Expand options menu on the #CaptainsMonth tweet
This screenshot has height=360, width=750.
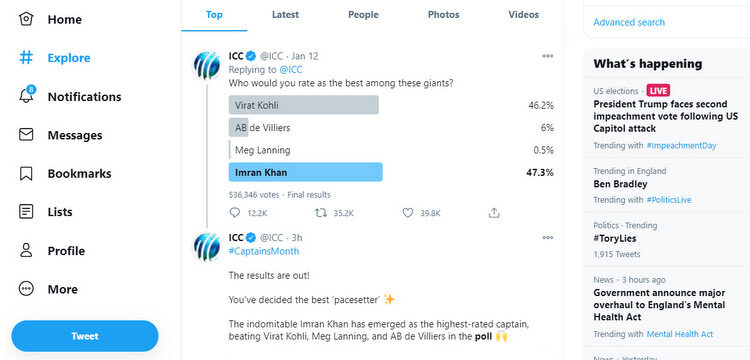click(548, 238)
